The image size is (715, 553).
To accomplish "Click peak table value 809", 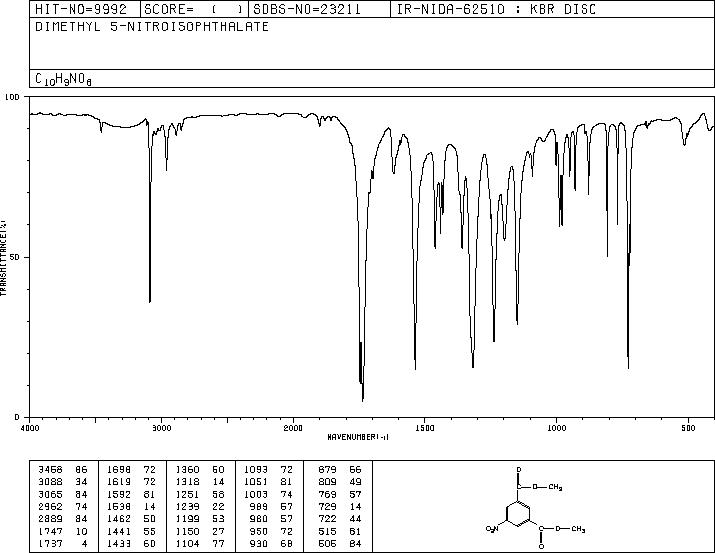I will [327, 482].
